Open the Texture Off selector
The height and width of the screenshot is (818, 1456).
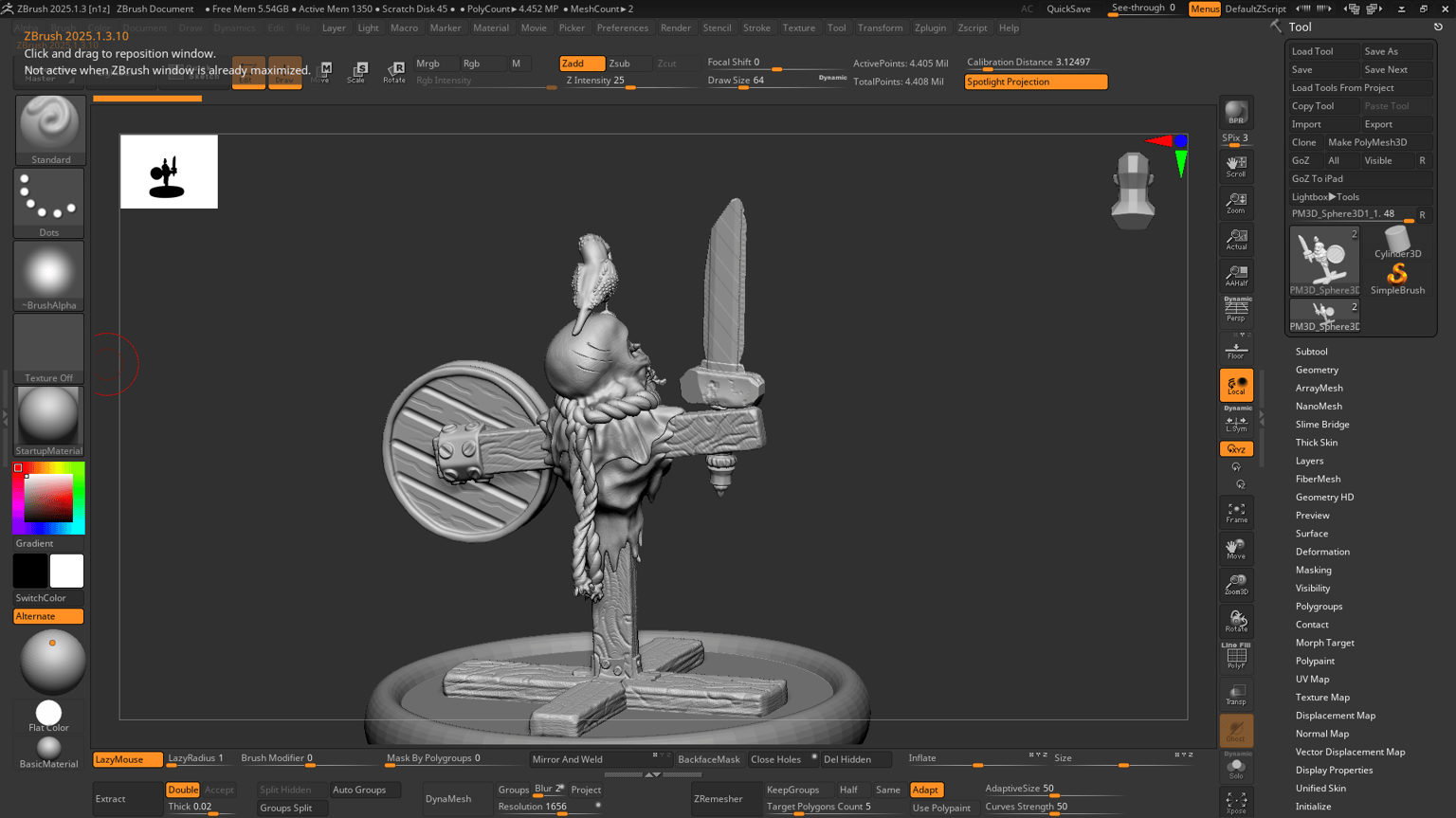[x=49, y=349]
